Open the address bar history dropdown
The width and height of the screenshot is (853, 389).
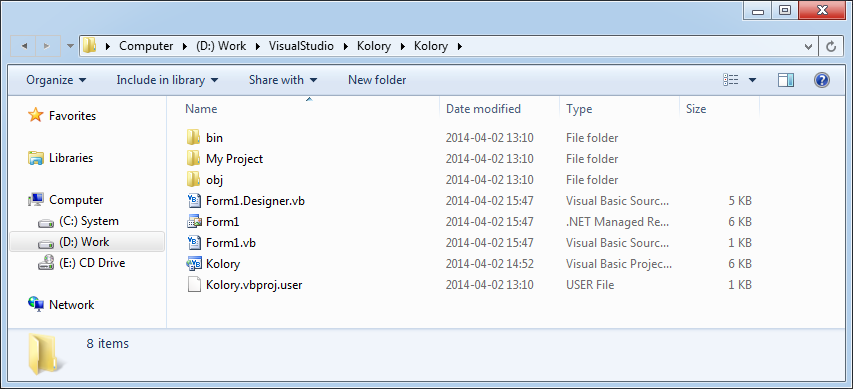(x=809, y=46)
